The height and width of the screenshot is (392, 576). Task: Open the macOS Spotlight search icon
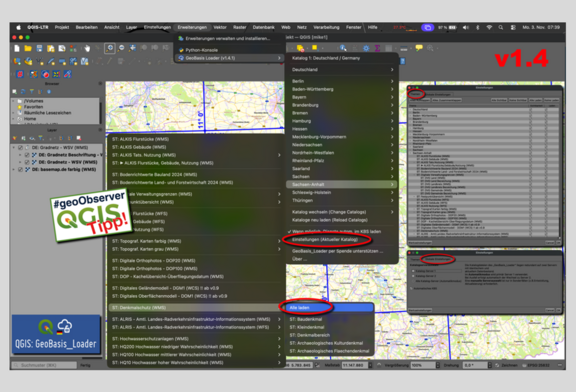pos(501,28)
